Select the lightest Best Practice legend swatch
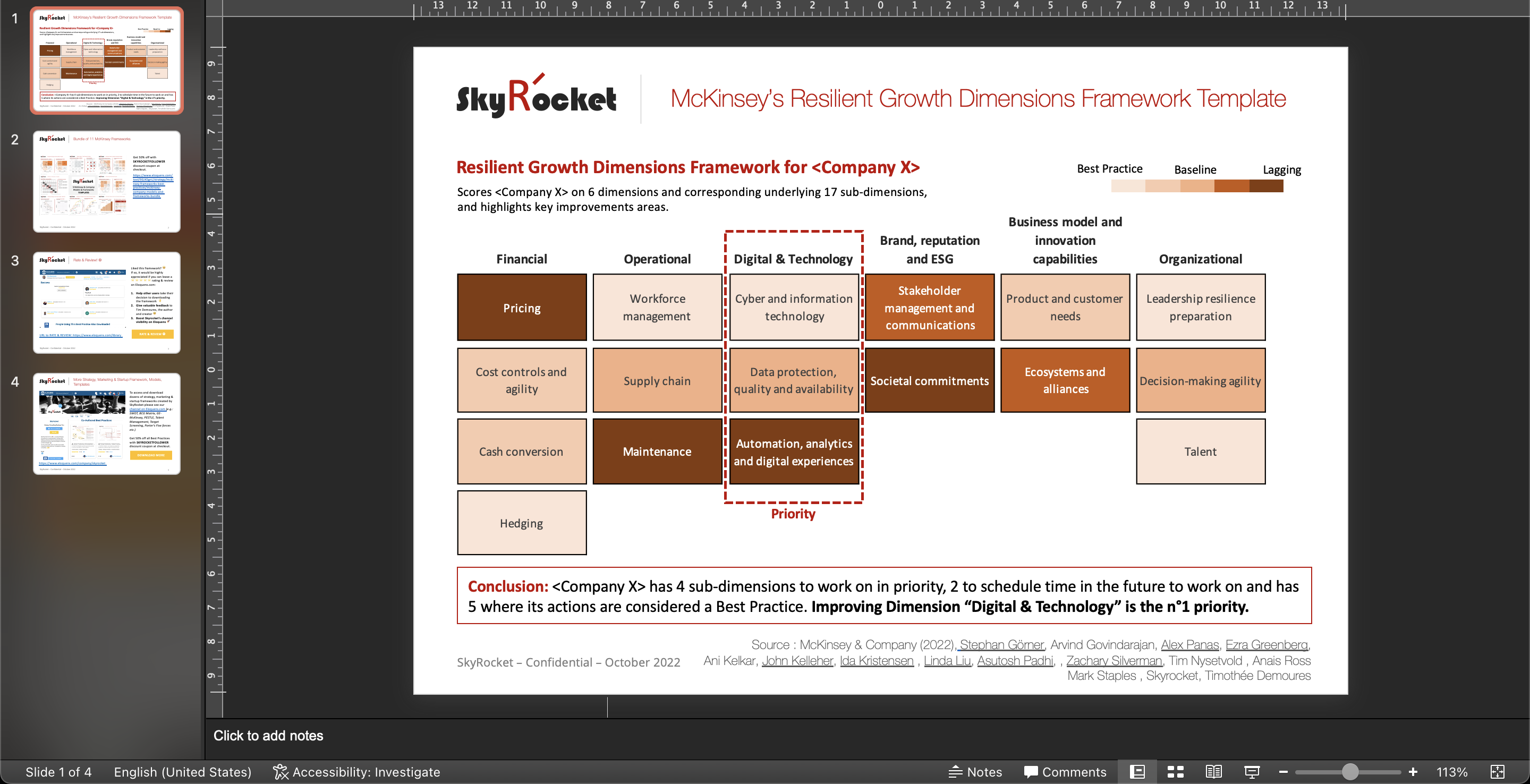1530x784 pixels. pyautogui.click(x=1128, y=186)
